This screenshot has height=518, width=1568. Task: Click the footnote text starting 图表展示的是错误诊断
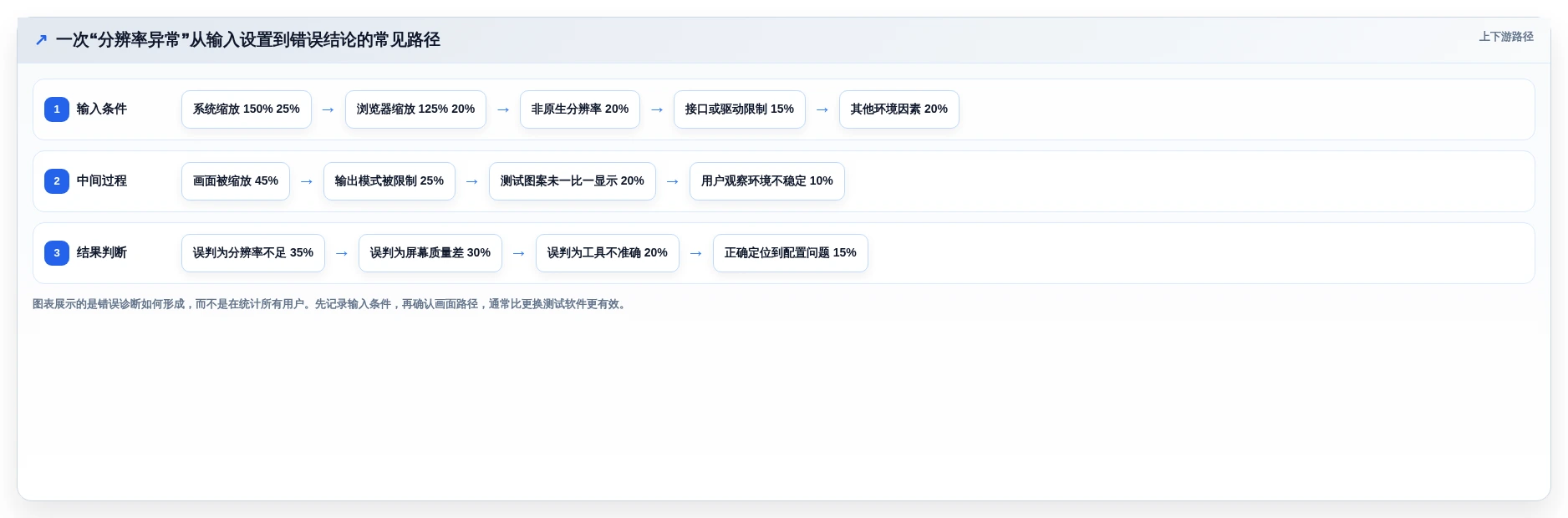331,304
